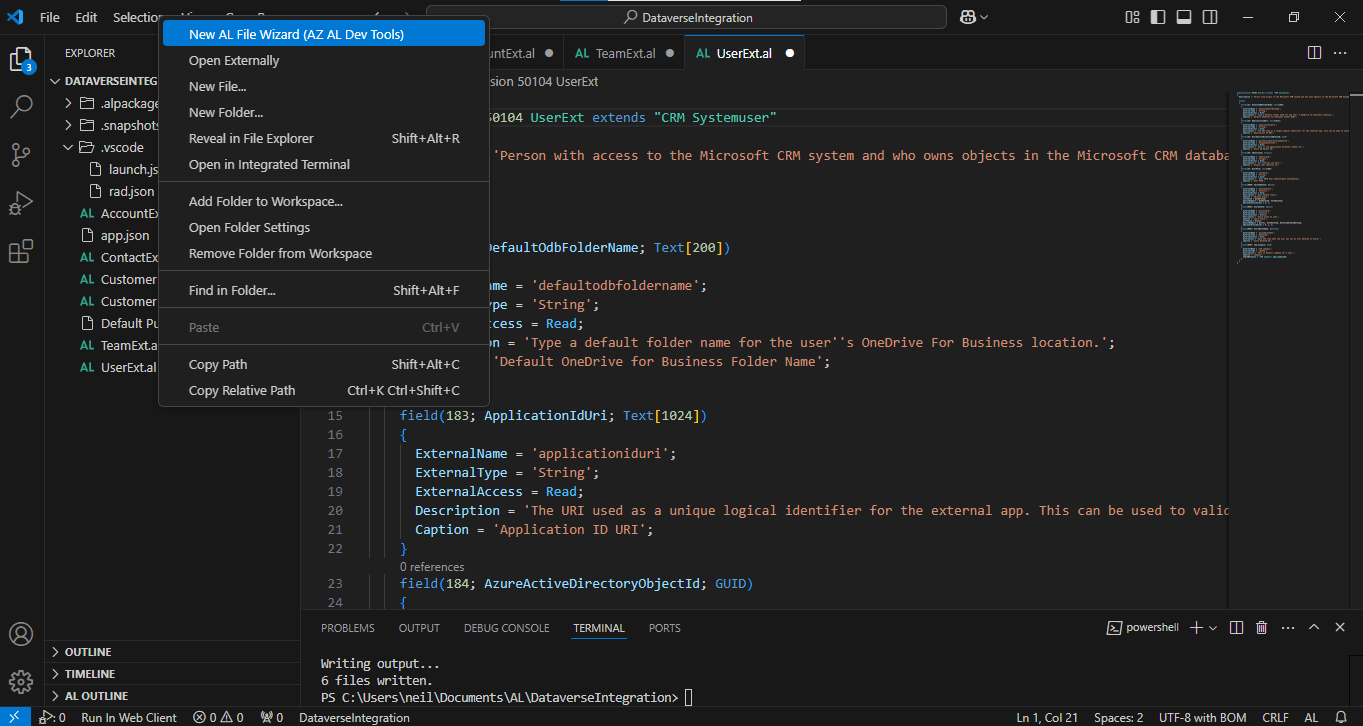The width and height of the screenshot is (1363, 726).
Task: Select New AL File Wizard menu entry
Action: coord(296,34)
